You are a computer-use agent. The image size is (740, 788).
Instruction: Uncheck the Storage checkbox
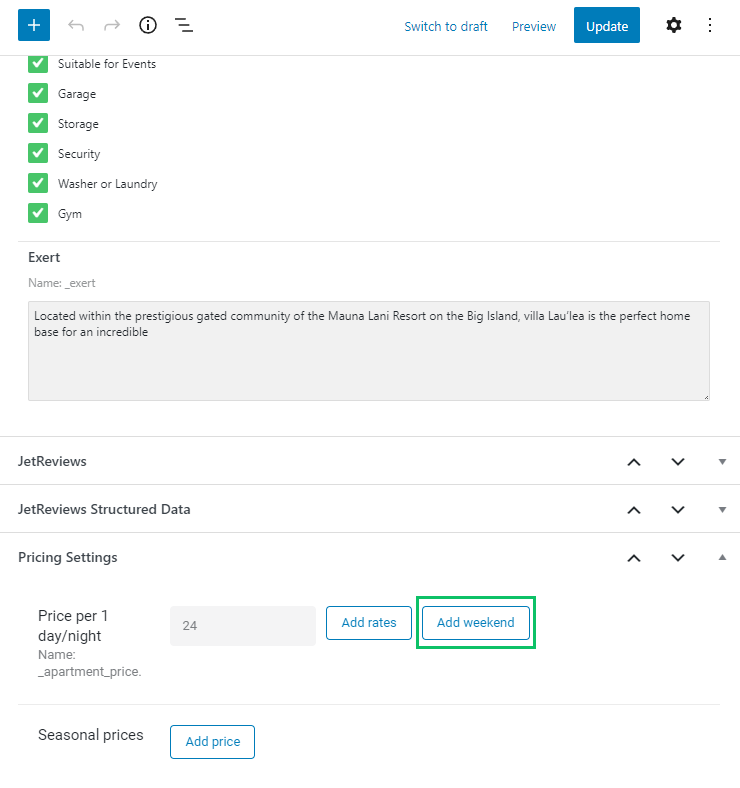point(38,124)
